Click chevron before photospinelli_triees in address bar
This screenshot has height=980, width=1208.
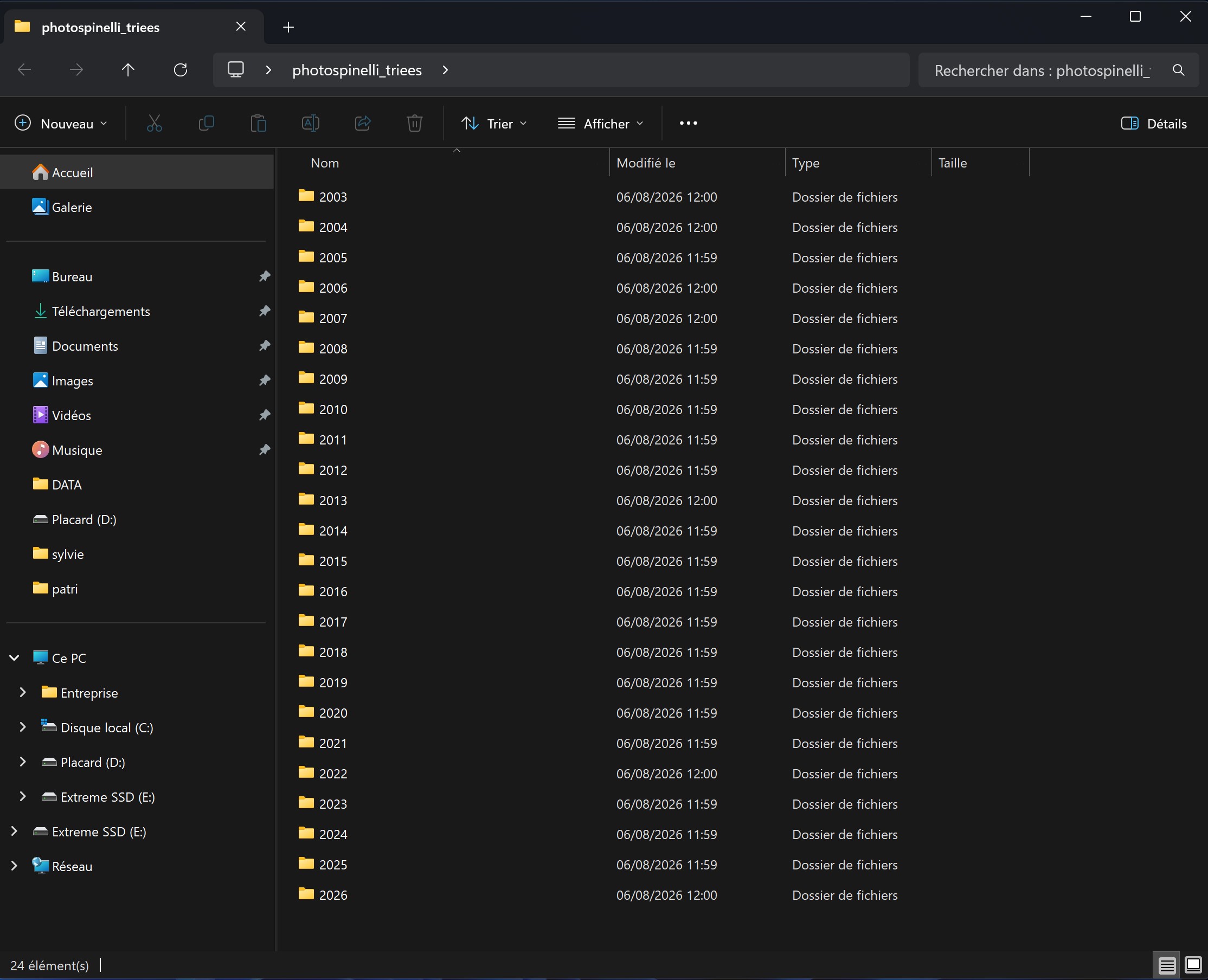pos(269,70)
